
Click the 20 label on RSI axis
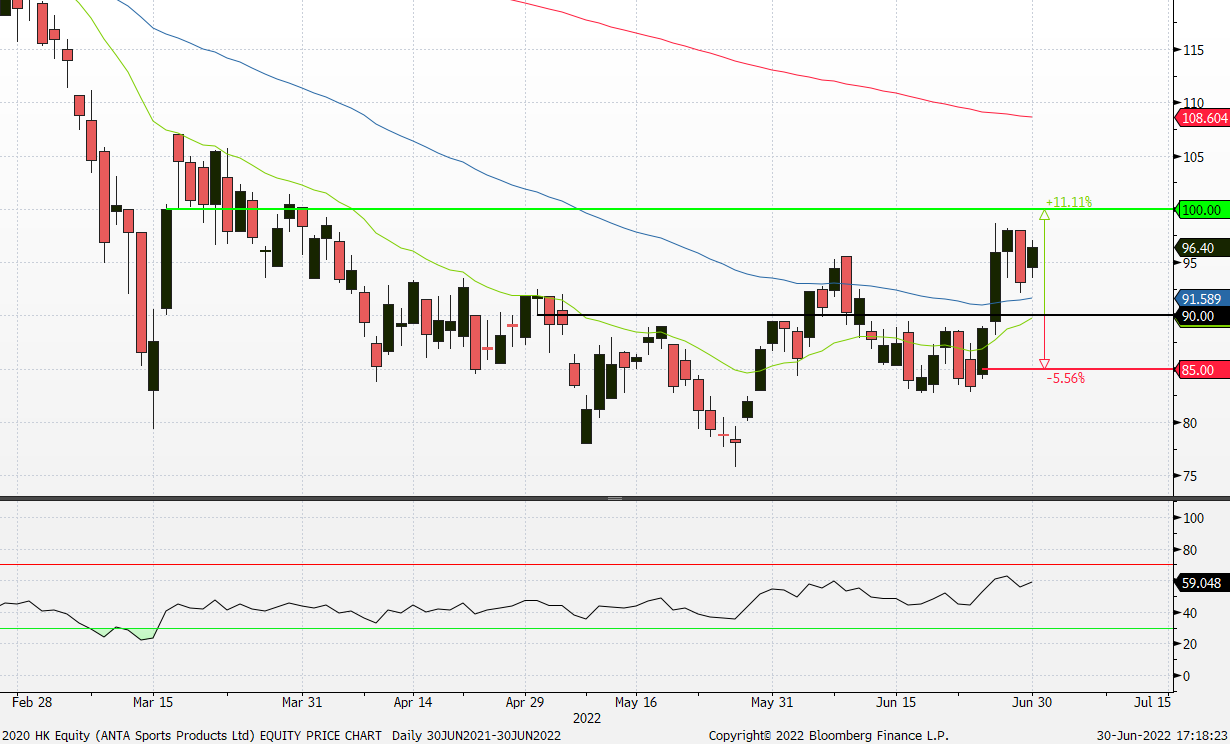click(1190, 645)
